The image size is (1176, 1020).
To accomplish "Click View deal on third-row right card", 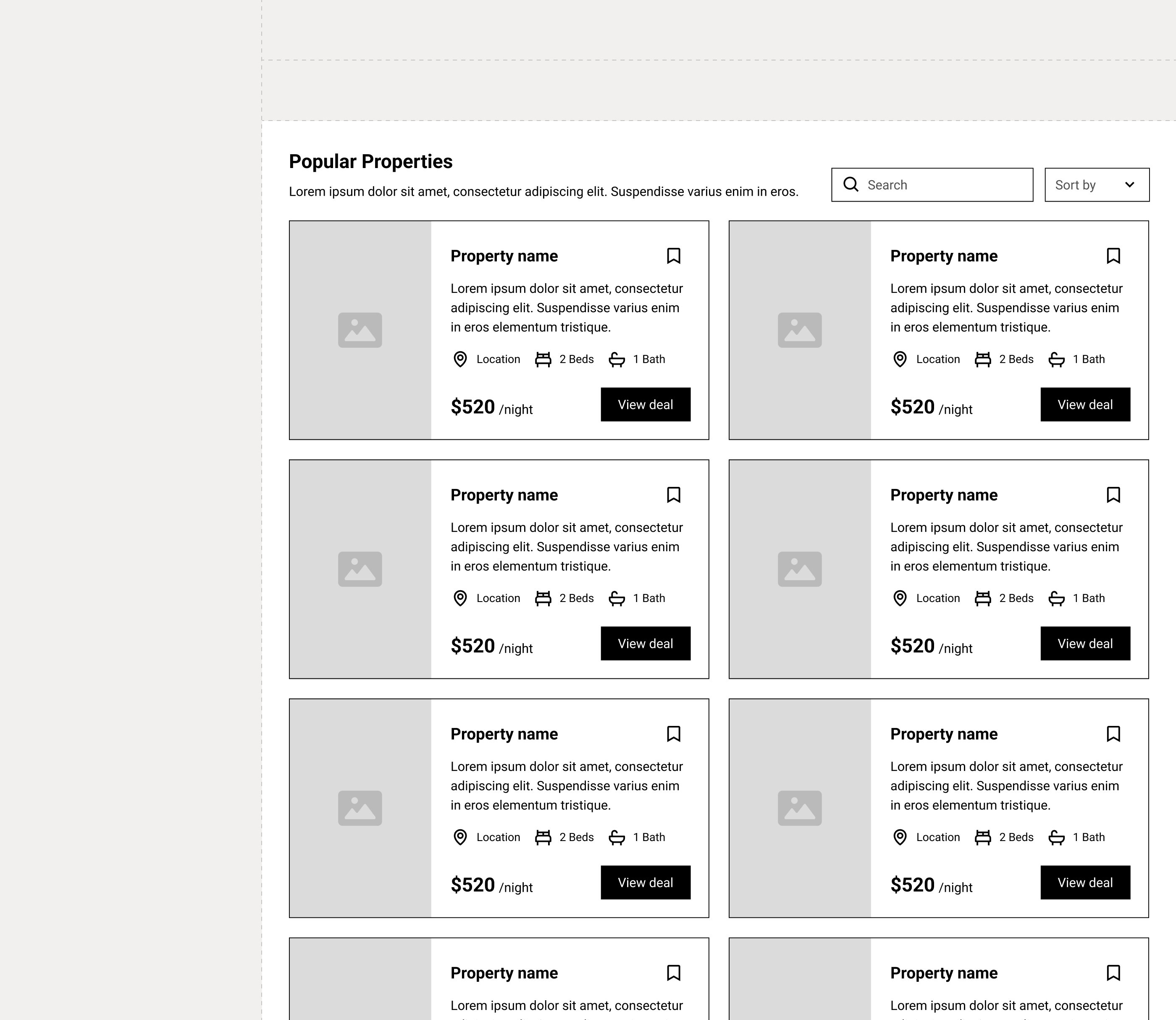I will click(x=1086, y=883).
